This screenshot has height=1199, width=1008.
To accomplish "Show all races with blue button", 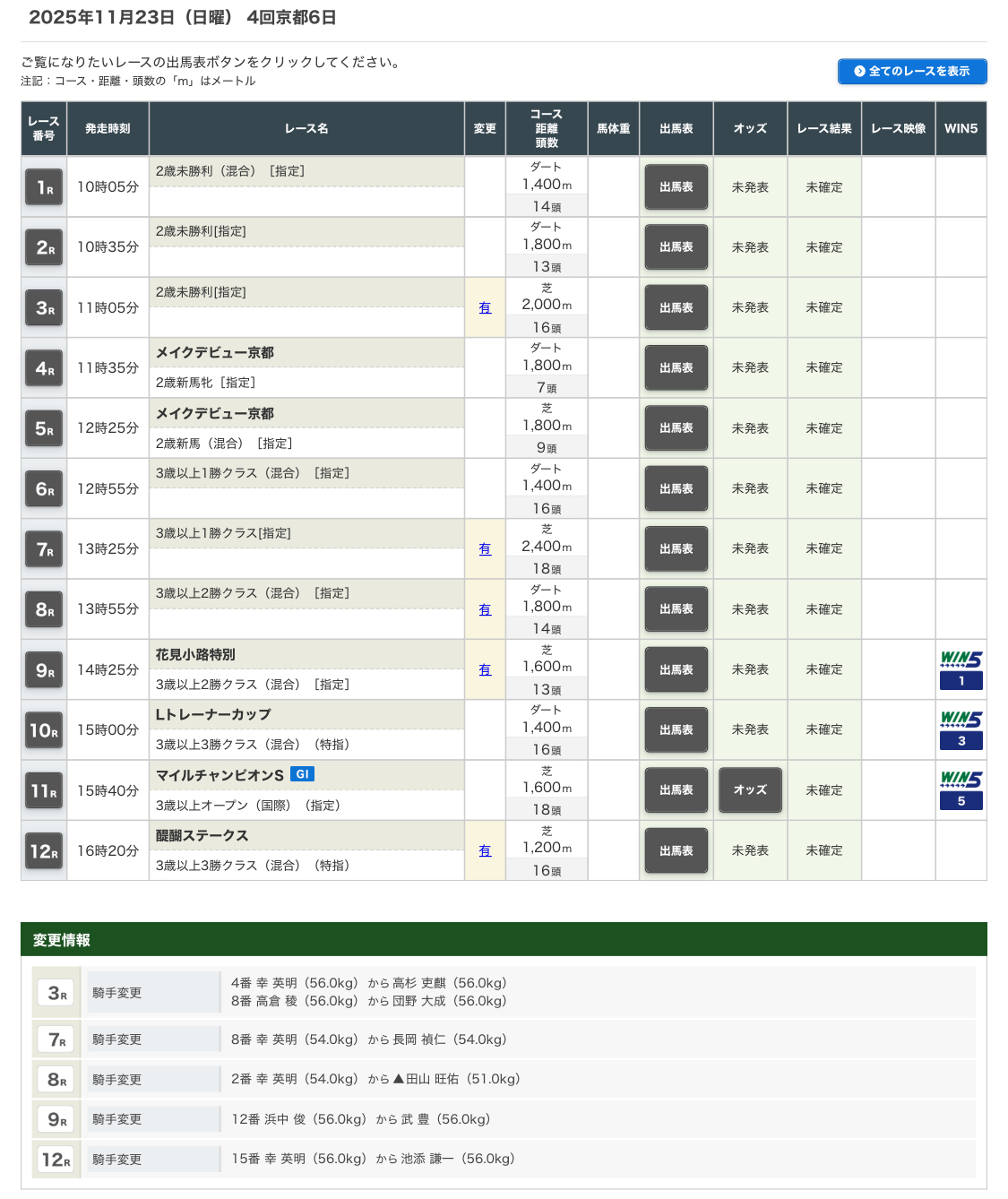I will pyautogui.click(x=912, y=72).
